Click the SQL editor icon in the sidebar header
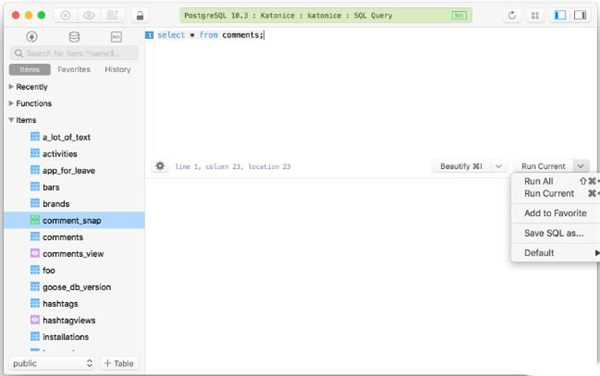The width and height of the screenshot is (600, 376). (116, 37)
